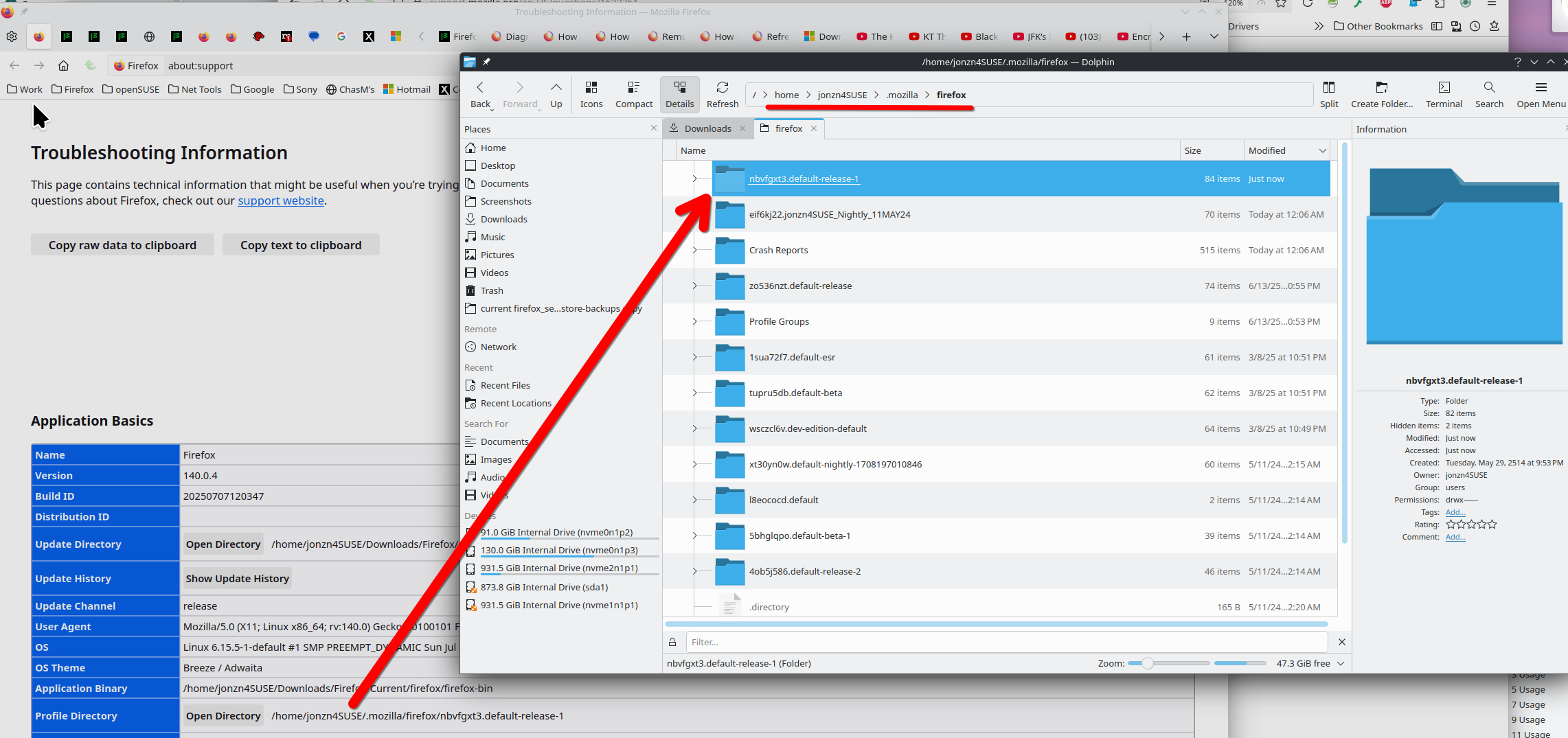The height and width of the screenshot is (738, 1568).
Task: Expand the wsczcl6v.dev-edition-default folder
Action: (x=694, y=428)
